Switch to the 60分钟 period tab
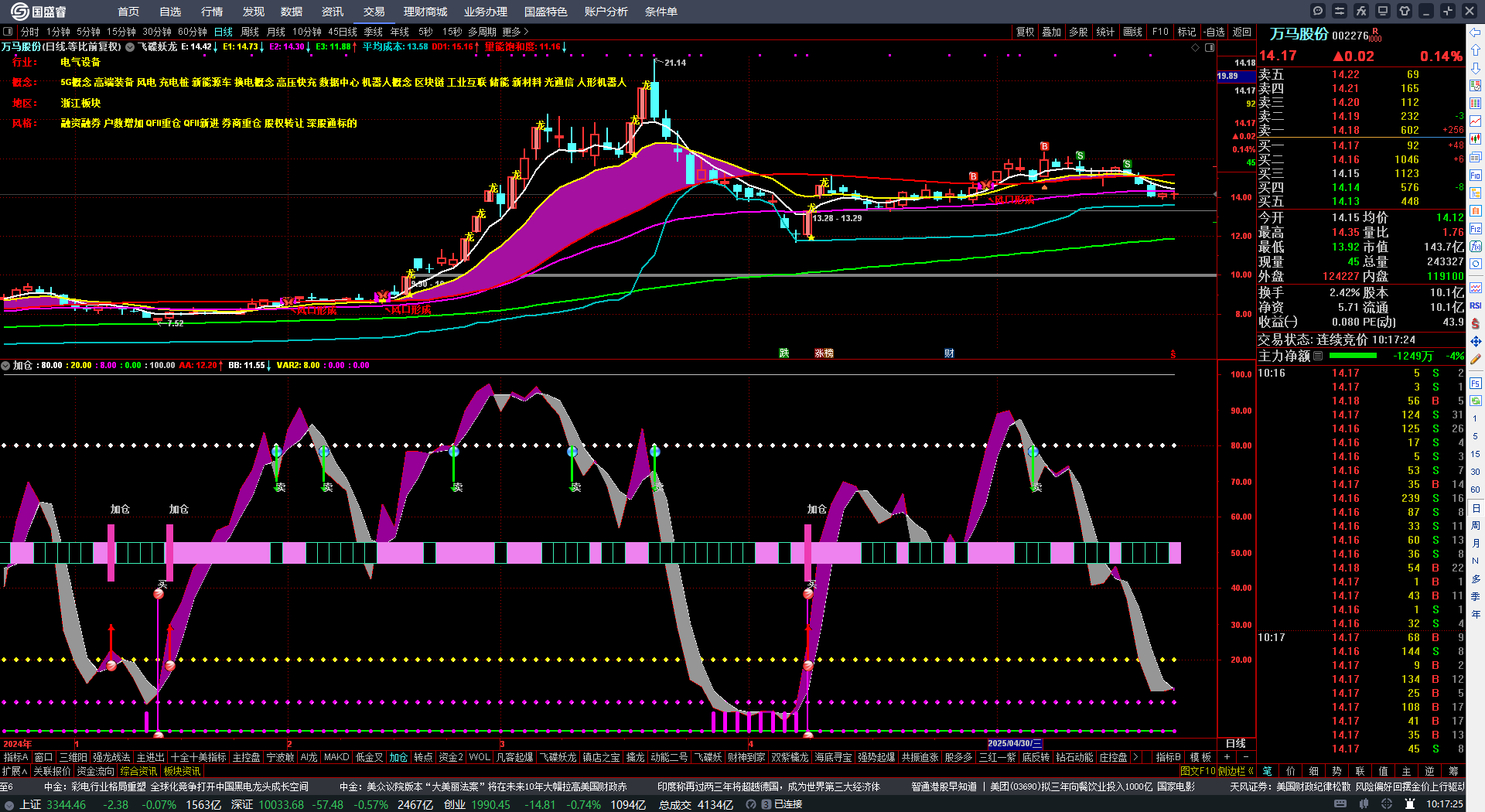The image size is (1485, 812). pos(193,32)
